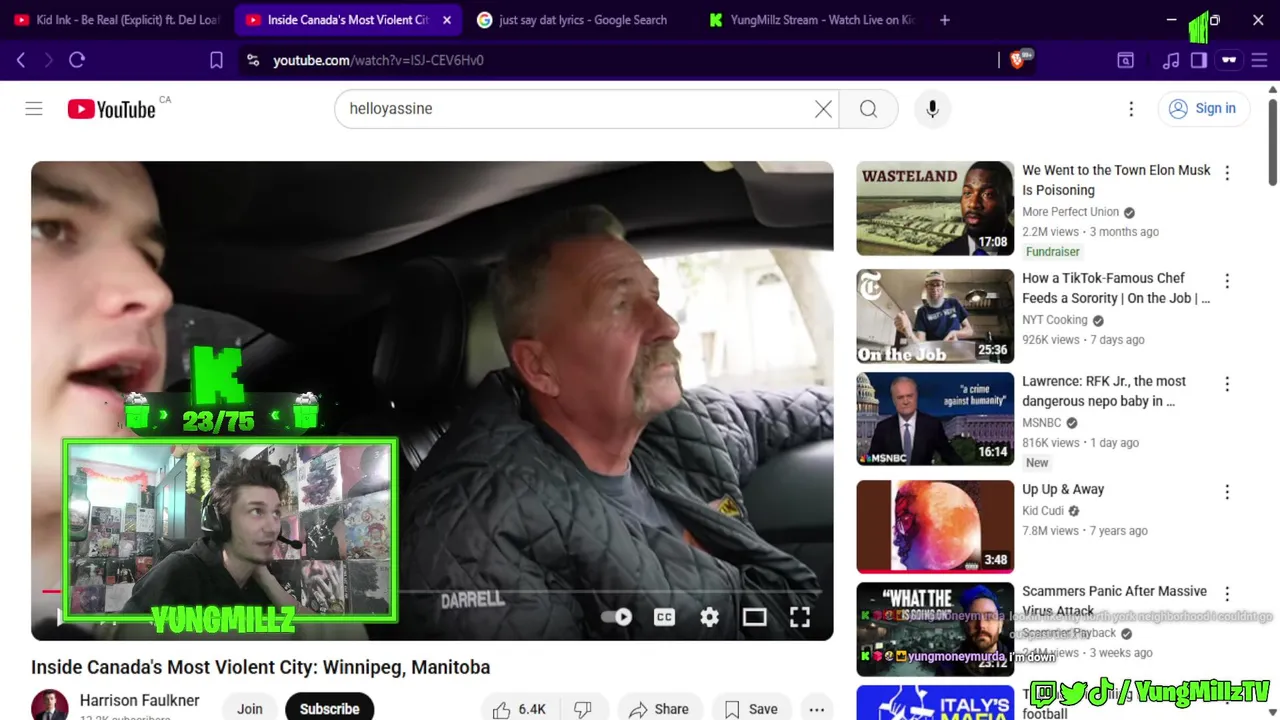Open site information icon beside the URL
This screenshot has width=1280, height=720.
click(252, 60)
